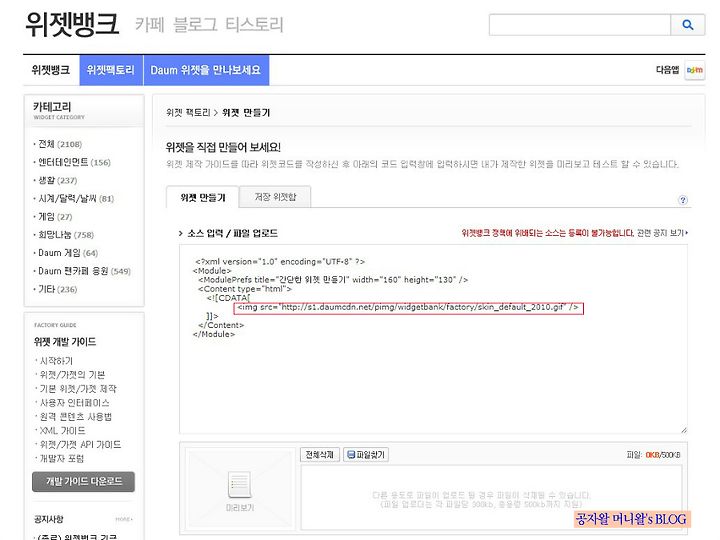Open 기본 위젯/가젯 제작 guide
This screenshot has width=720, height=540.
click(78, 389)
